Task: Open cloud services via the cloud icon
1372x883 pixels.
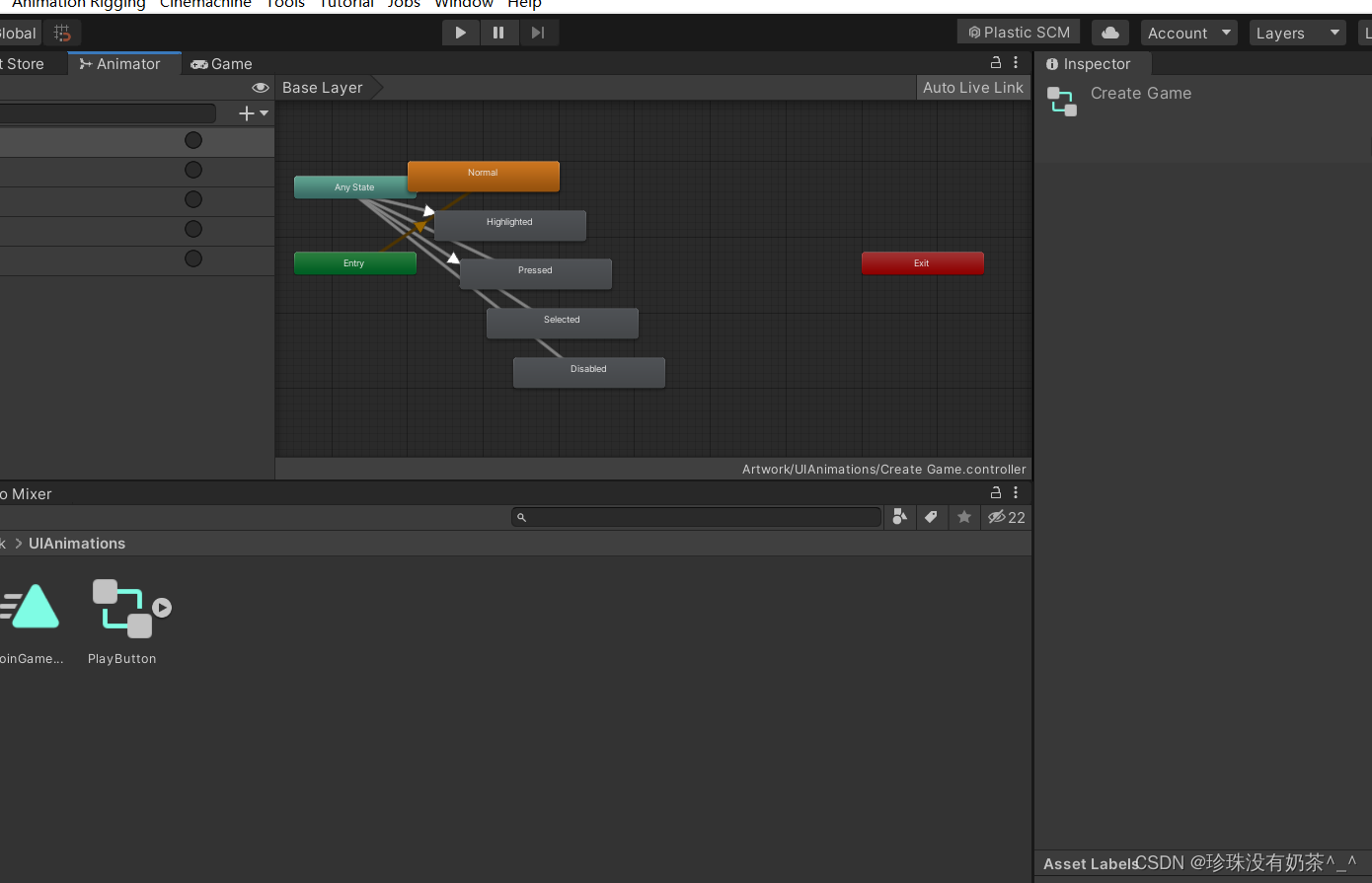Action: [x=1110, y=33]
